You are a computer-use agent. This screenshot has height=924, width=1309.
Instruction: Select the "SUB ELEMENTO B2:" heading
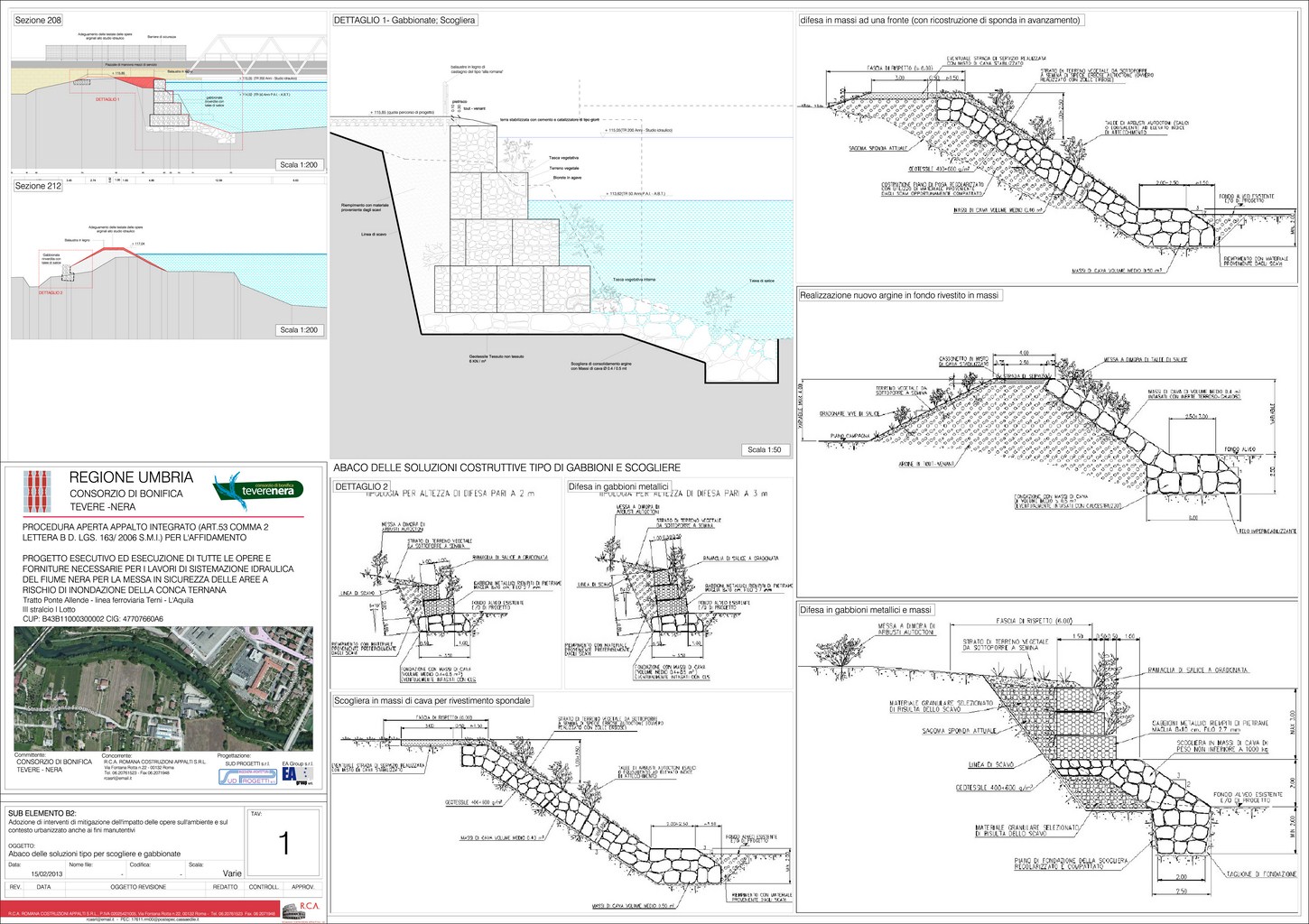tap(42, 814)
